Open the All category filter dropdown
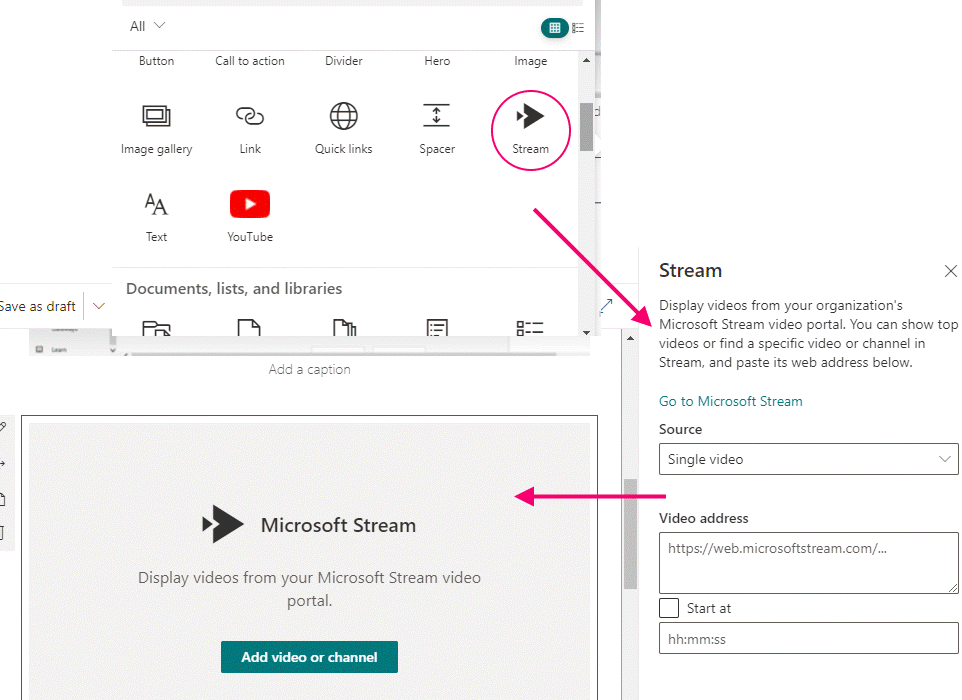Viewport: 962px width, 700px height. 147,26
